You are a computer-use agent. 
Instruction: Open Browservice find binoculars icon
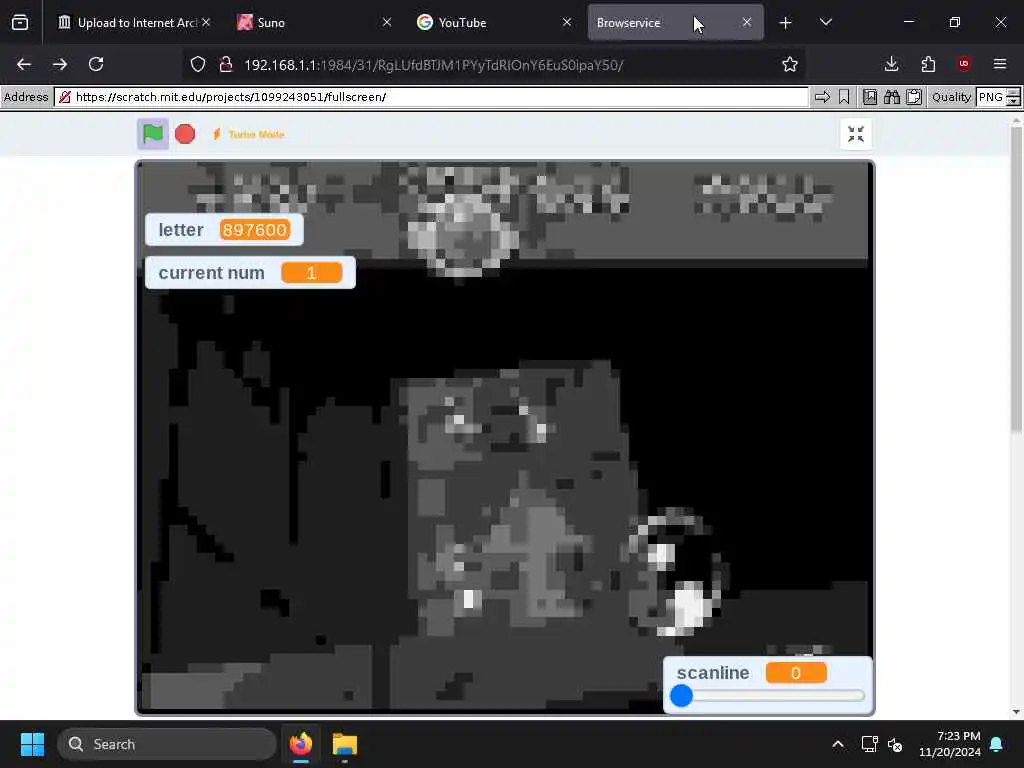(x=891, y=97)
